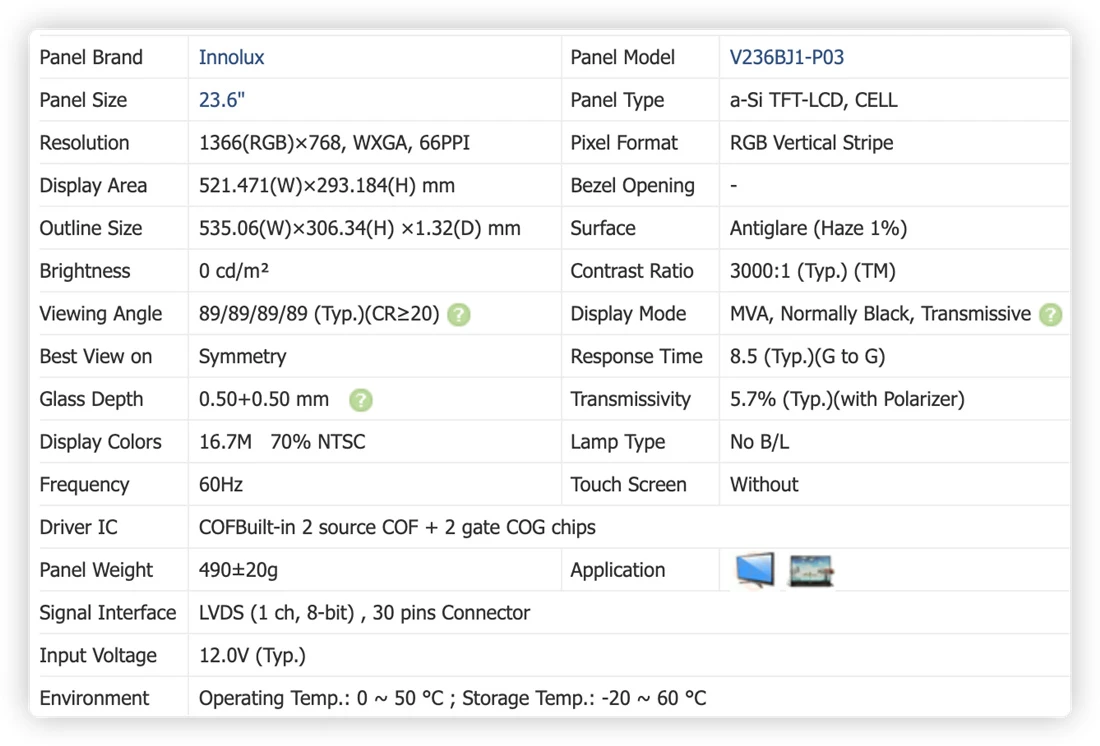Open the V236BJ1-P03 panel model link
Screen dimensions: 1100x746
tap(786, 58)
